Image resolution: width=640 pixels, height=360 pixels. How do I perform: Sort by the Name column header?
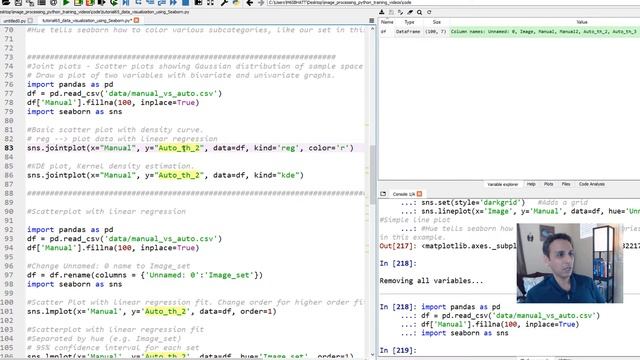point(387,22)
